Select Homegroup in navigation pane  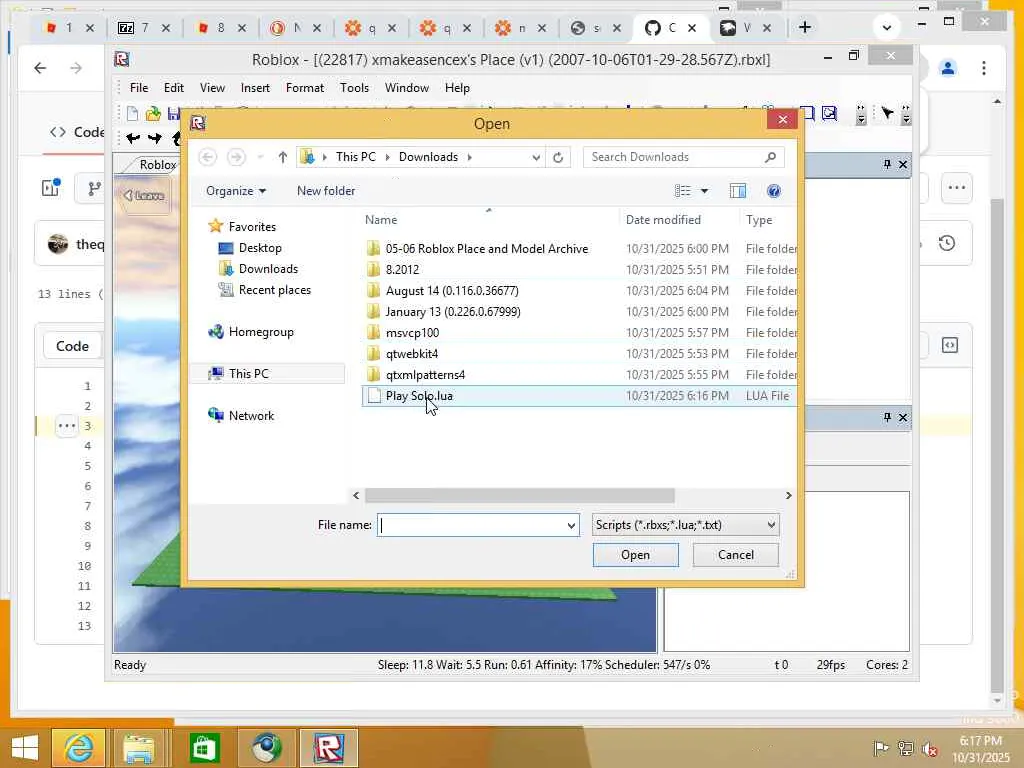[x=261, y=332]
